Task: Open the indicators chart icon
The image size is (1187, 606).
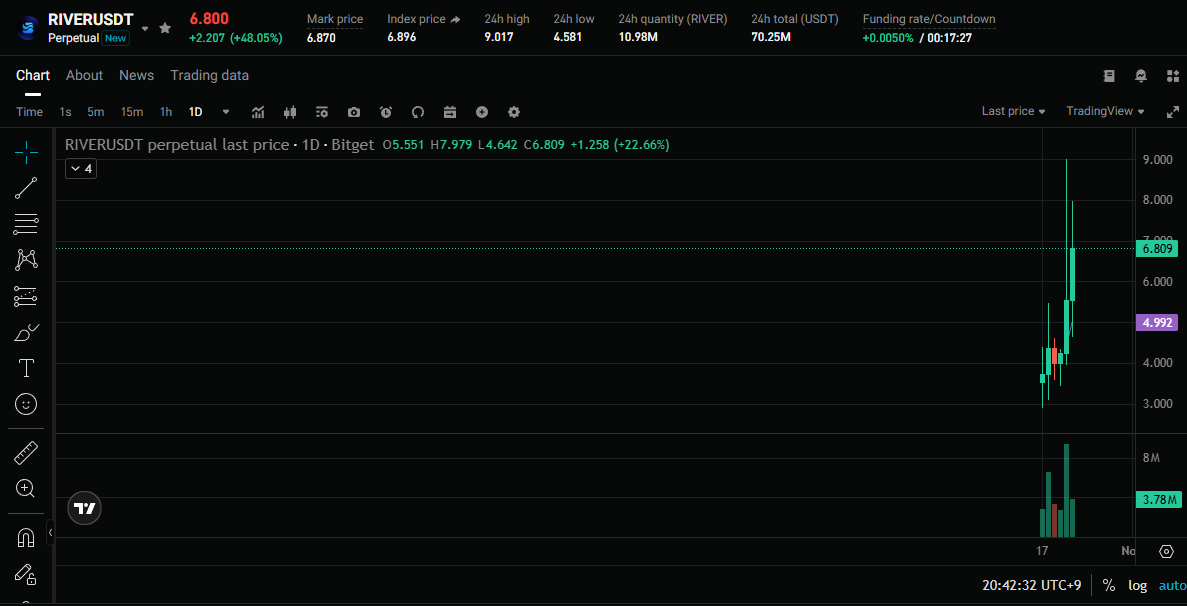Action: [258, 112]
